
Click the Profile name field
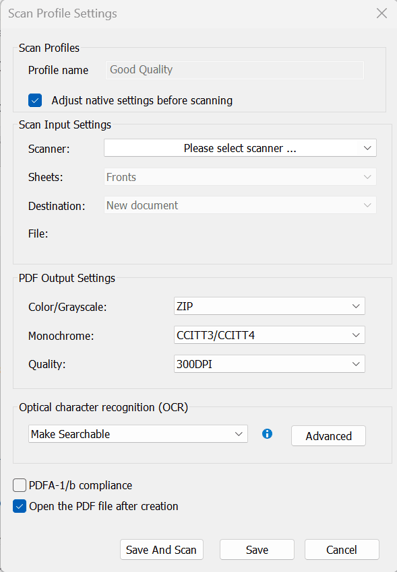pyautogui.click(x=235, y=70)
